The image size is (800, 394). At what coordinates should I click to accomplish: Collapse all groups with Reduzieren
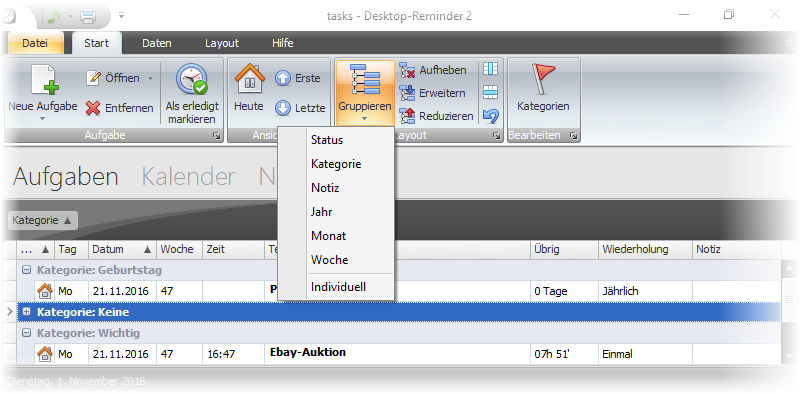tap(436, 116)
